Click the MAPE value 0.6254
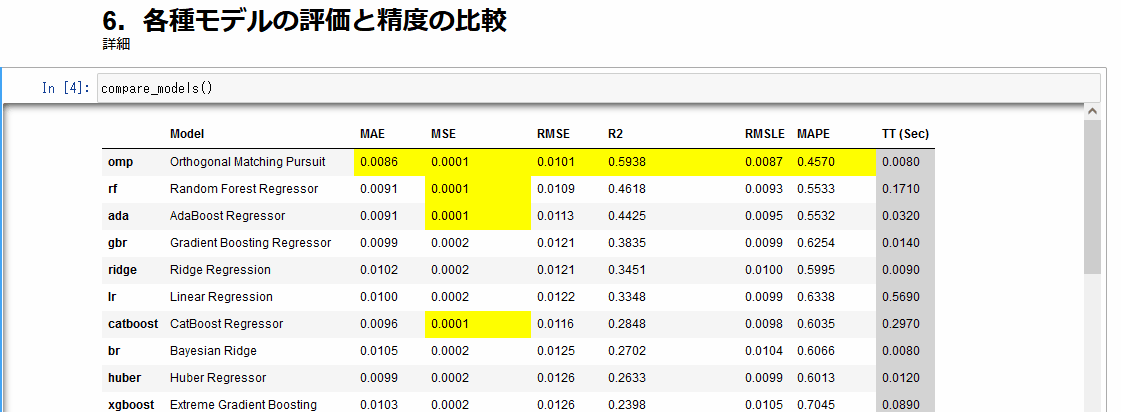Image resolution: width=1121 pixels, height=412 pixels. pyautogui.click(x=816, y=243)
